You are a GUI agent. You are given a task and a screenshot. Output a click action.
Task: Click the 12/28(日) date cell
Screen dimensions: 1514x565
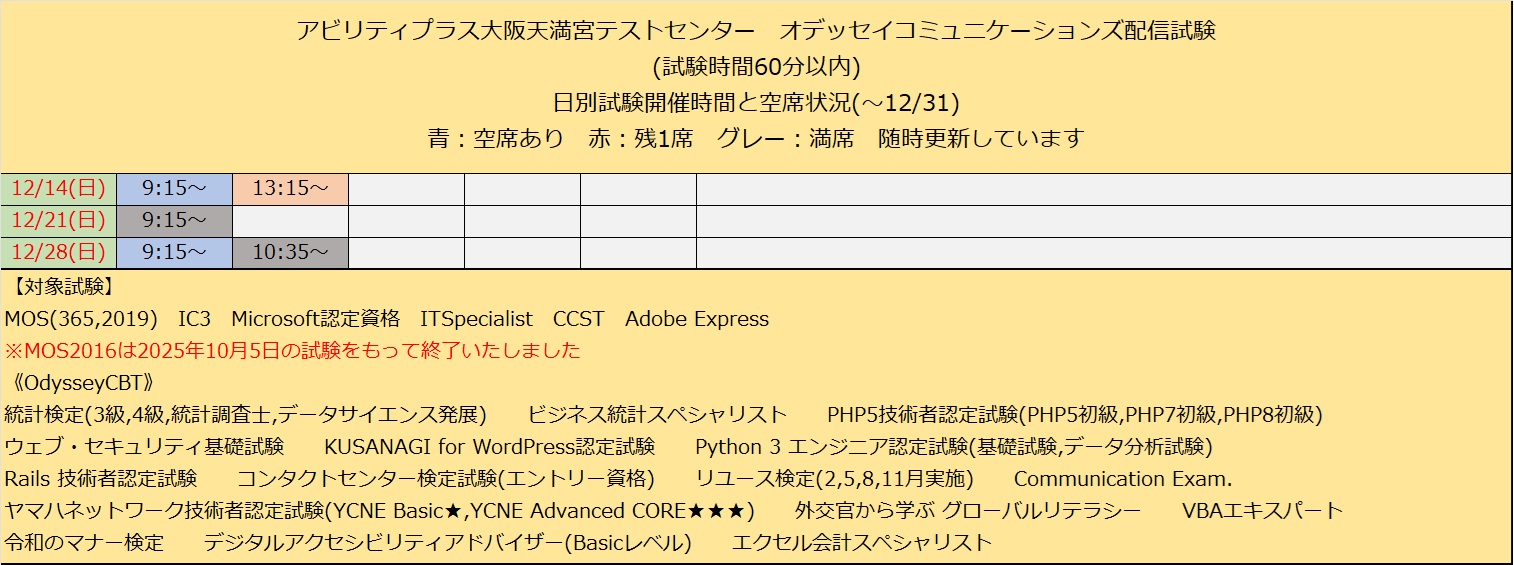pos(58,253)
